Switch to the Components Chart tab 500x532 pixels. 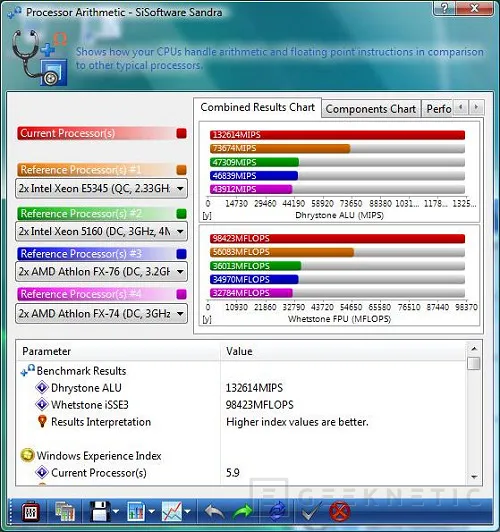pos(371,109)
